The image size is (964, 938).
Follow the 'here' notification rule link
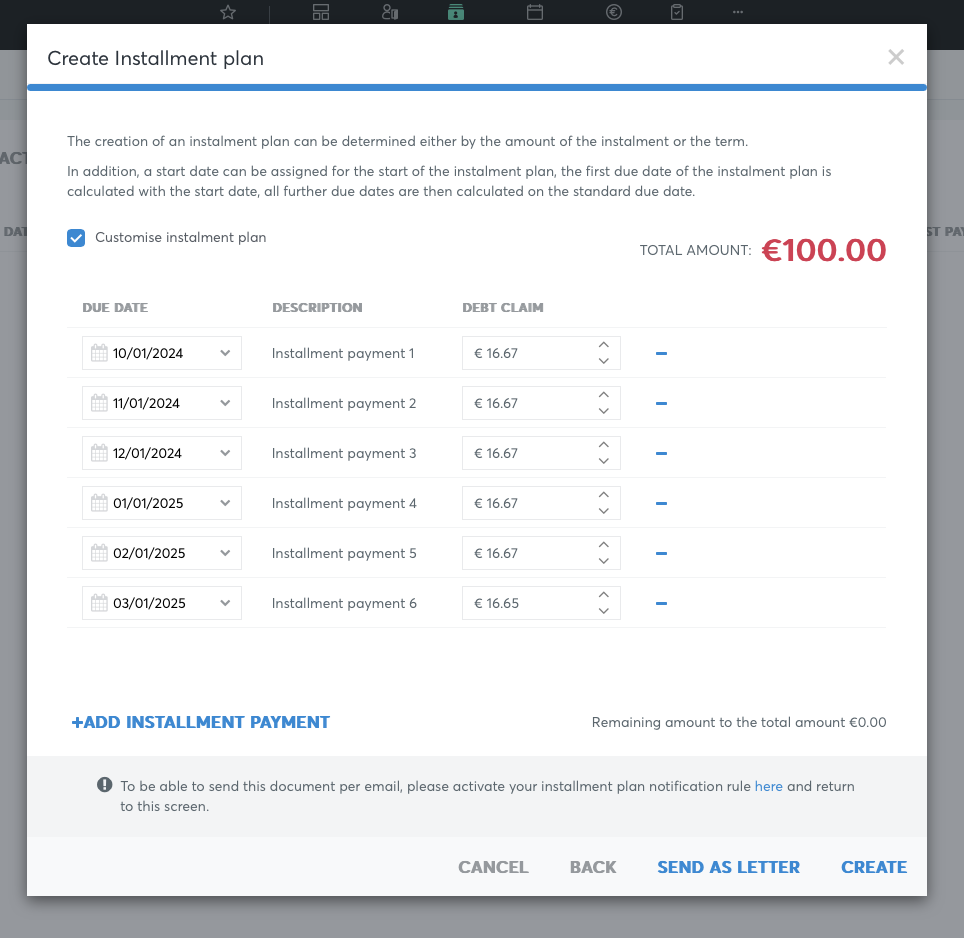[768, 786]
